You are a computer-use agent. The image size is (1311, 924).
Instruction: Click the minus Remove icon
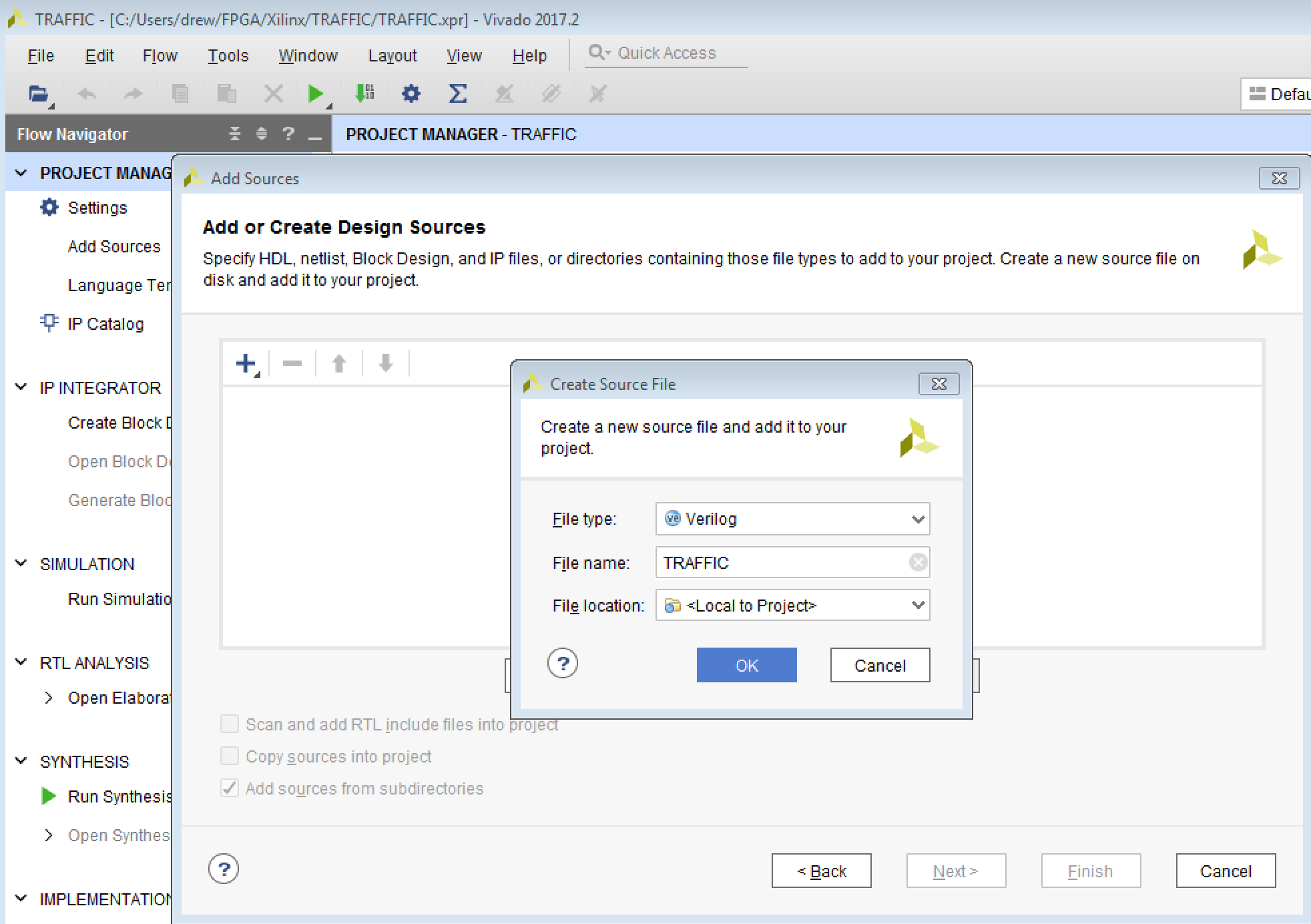(x=292, y=363)
